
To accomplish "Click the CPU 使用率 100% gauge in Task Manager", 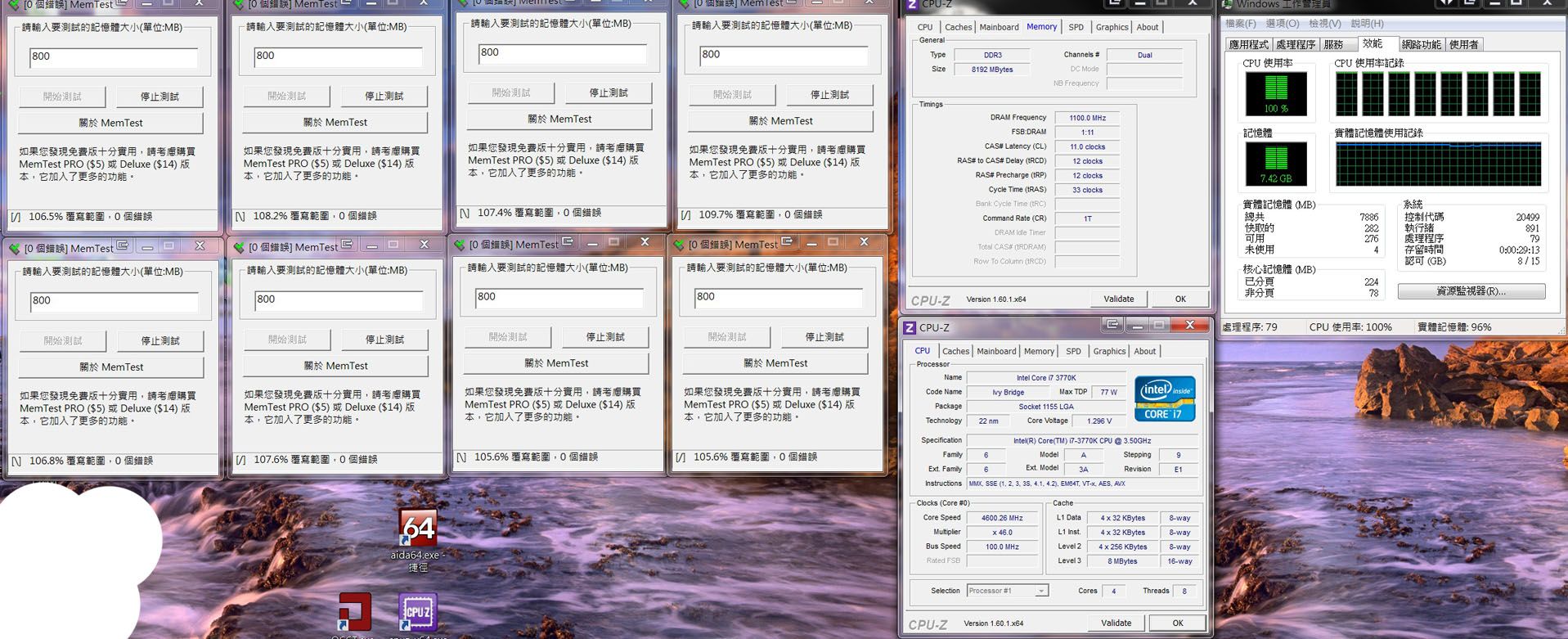I will [1276, 93].
